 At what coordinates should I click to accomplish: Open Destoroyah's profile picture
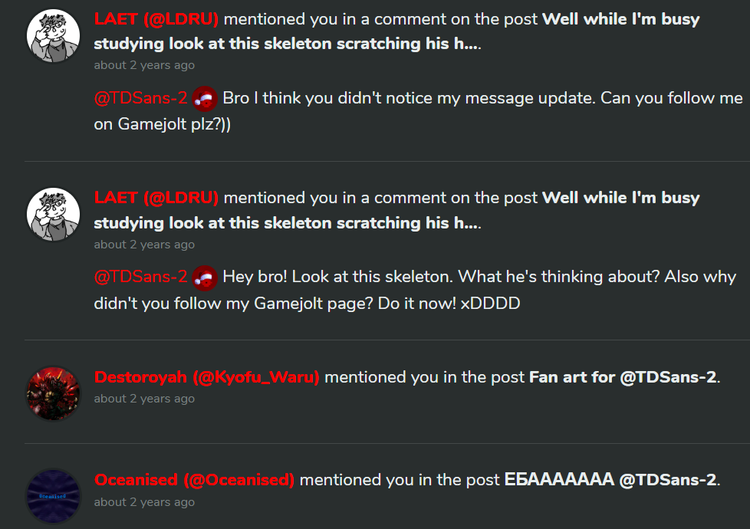52,393
